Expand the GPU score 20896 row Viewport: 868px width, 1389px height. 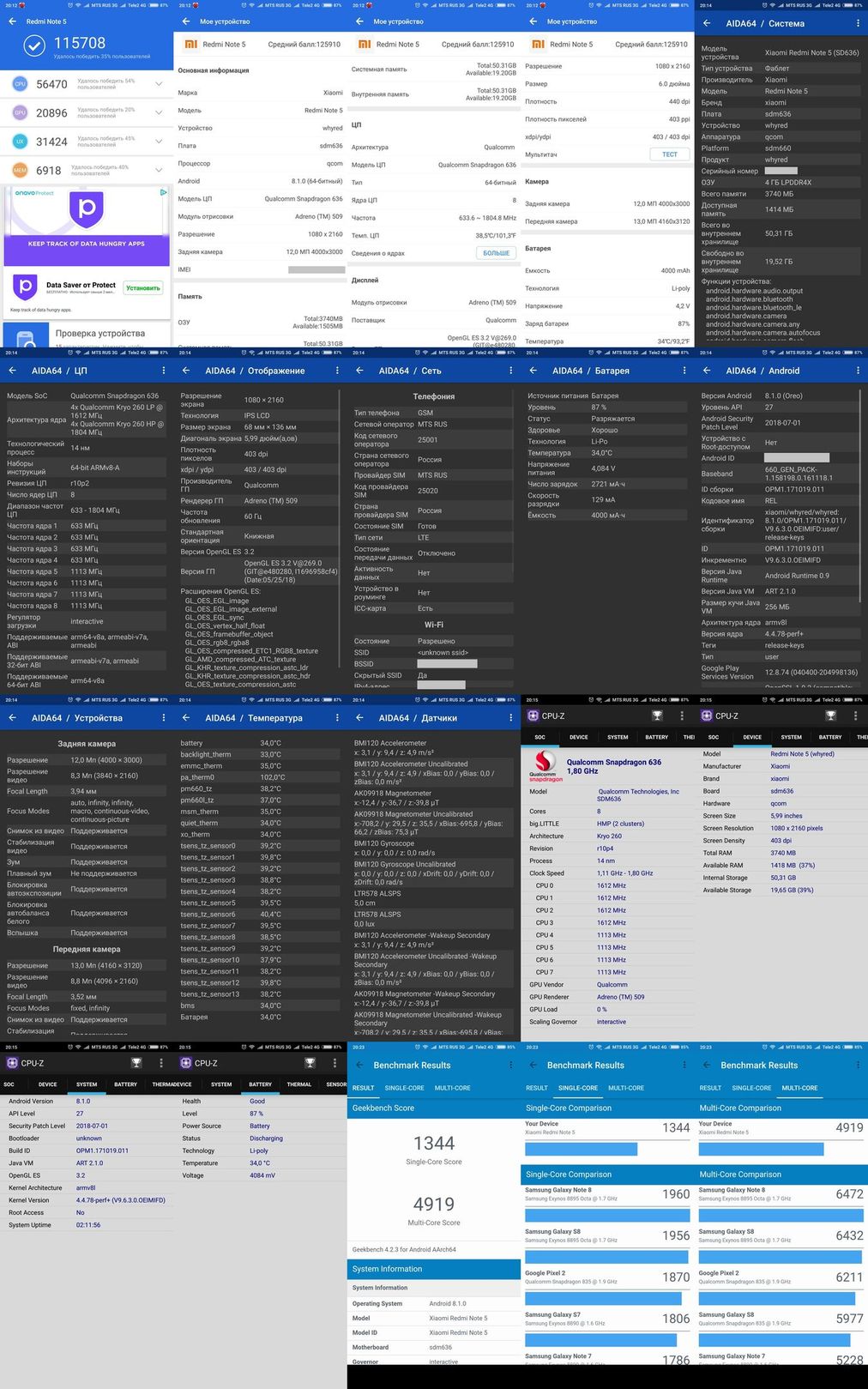tap(159, 112)
